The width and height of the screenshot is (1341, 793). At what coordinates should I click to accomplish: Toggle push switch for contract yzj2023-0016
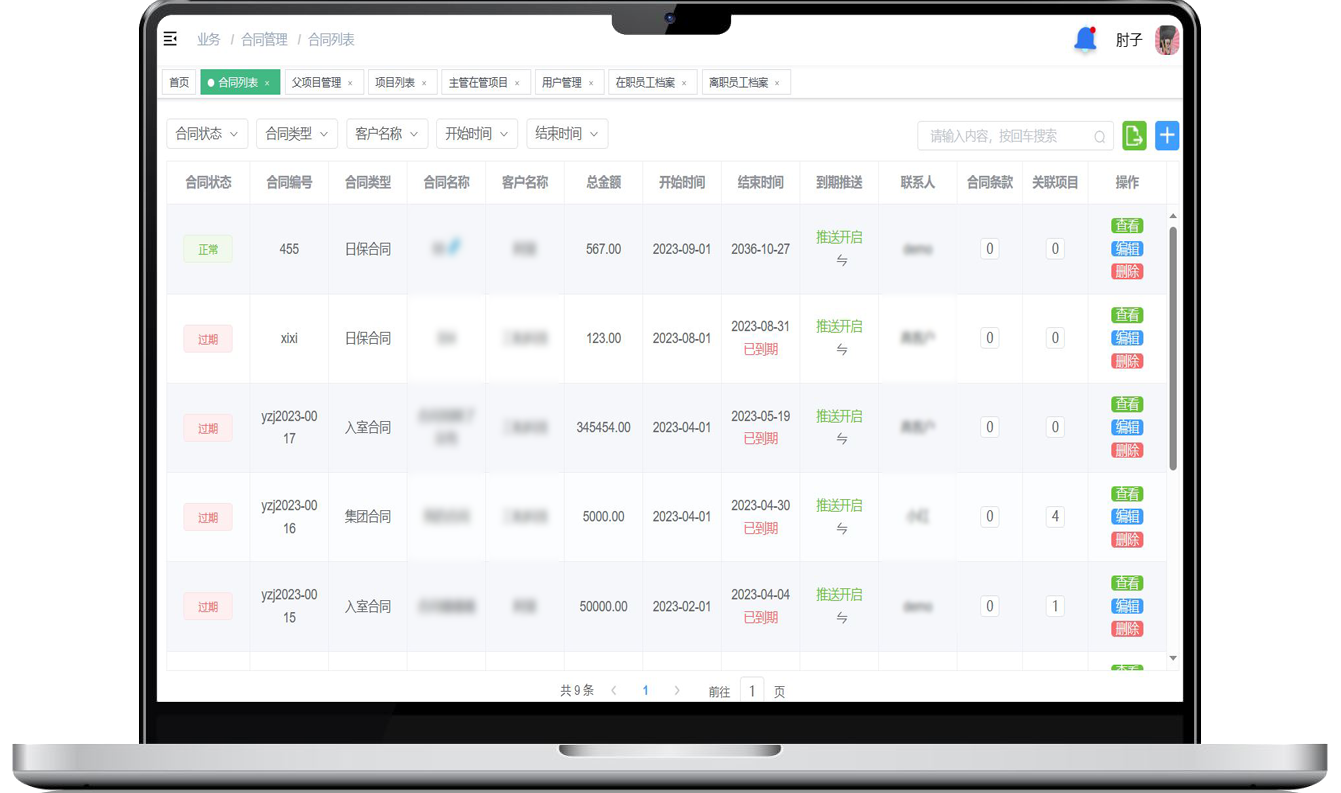tap(841, 529)
